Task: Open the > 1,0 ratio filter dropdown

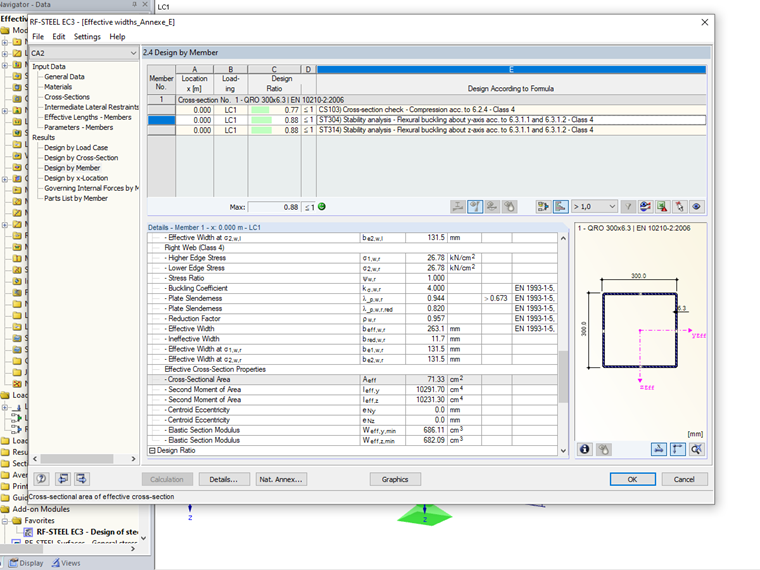Action: coord(593,206)
